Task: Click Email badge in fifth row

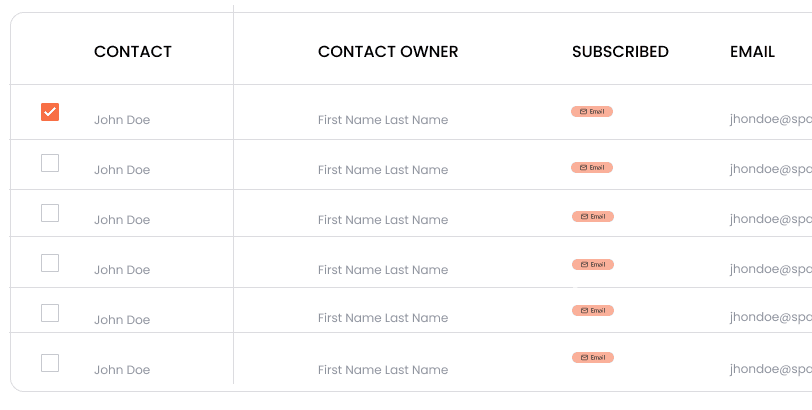Action: (593, 311)
